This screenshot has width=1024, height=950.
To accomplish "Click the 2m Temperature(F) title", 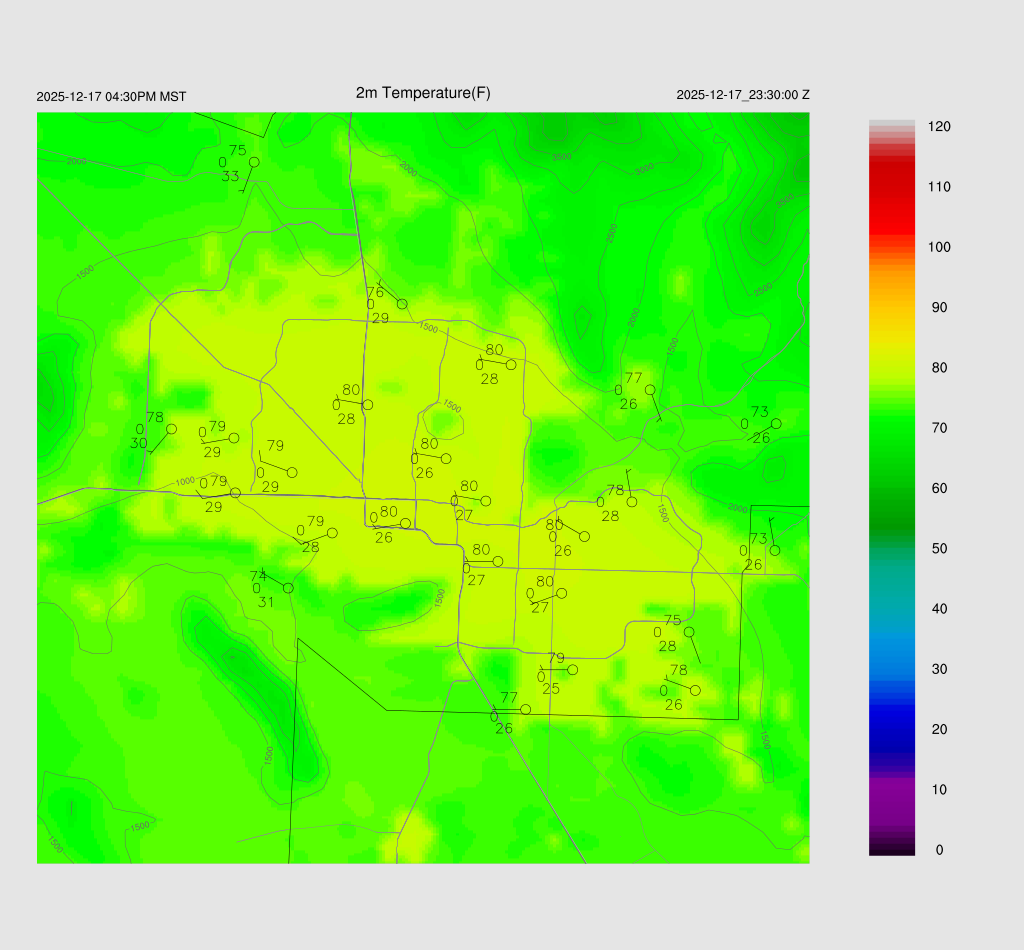I will pyautogui.click(x=423, y=93).
